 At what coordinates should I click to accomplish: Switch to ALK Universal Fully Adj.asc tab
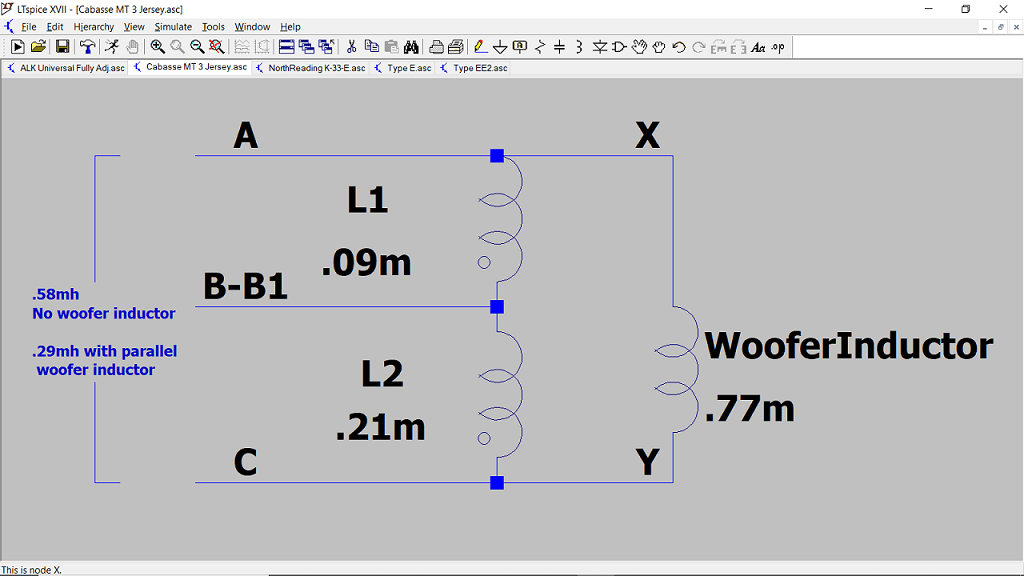click(x=66, y=68)
